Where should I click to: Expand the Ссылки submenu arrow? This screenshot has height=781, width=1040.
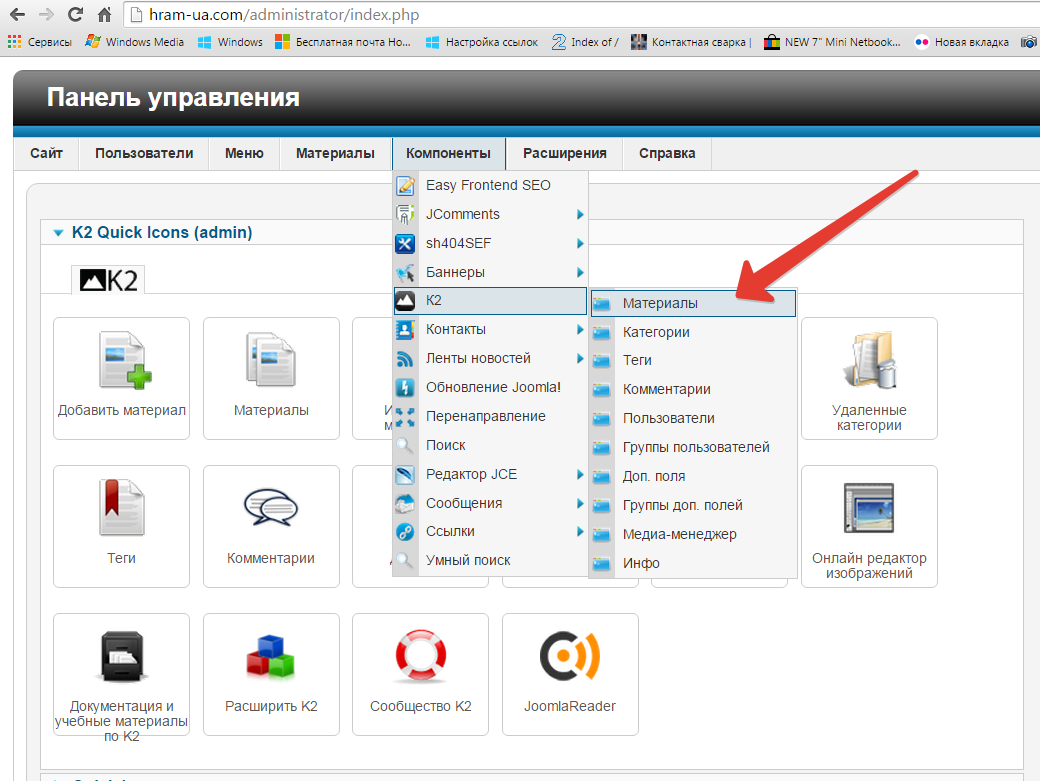pyautogui.click(x=580, y=532)
